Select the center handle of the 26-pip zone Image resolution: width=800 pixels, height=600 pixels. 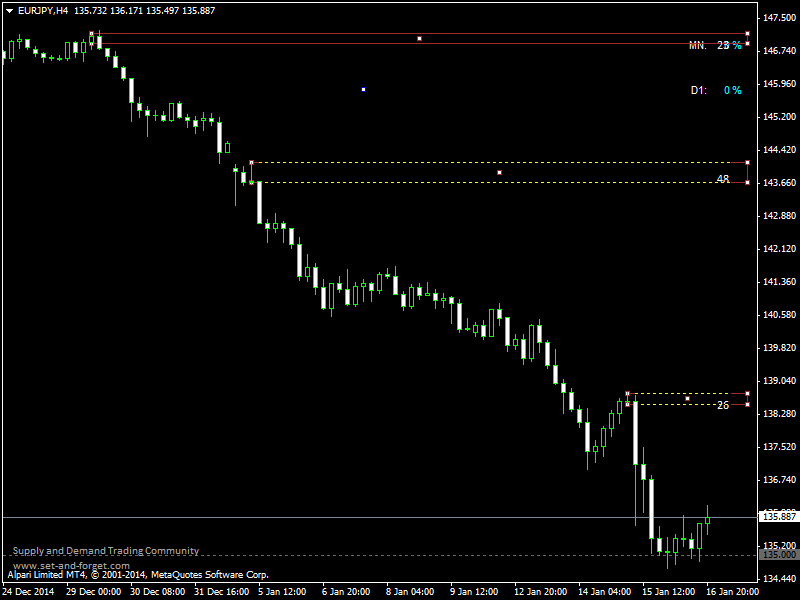click(687, 398)
